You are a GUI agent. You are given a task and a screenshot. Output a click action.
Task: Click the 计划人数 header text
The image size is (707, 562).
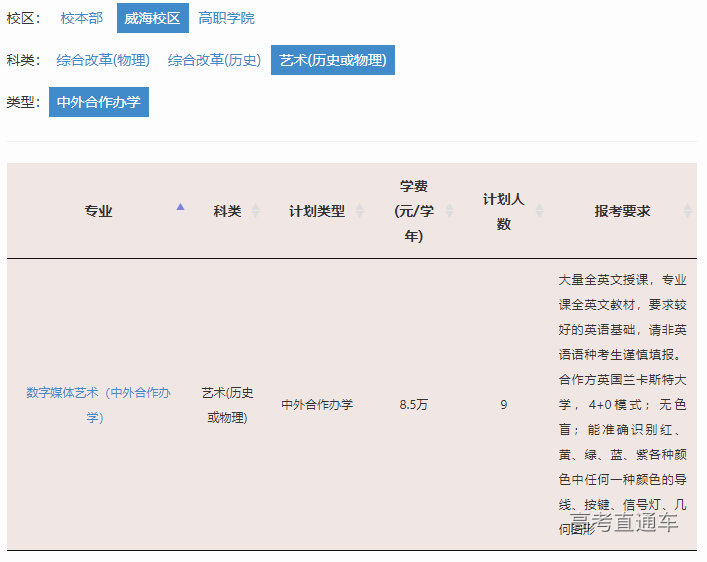tap(503, 211)
